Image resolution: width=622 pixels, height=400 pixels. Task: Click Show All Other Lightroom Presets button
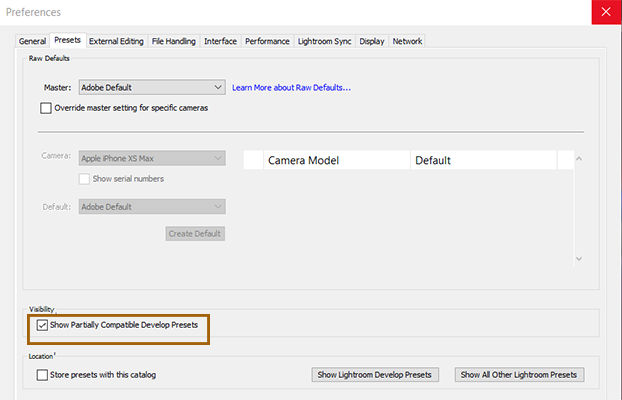519,375
